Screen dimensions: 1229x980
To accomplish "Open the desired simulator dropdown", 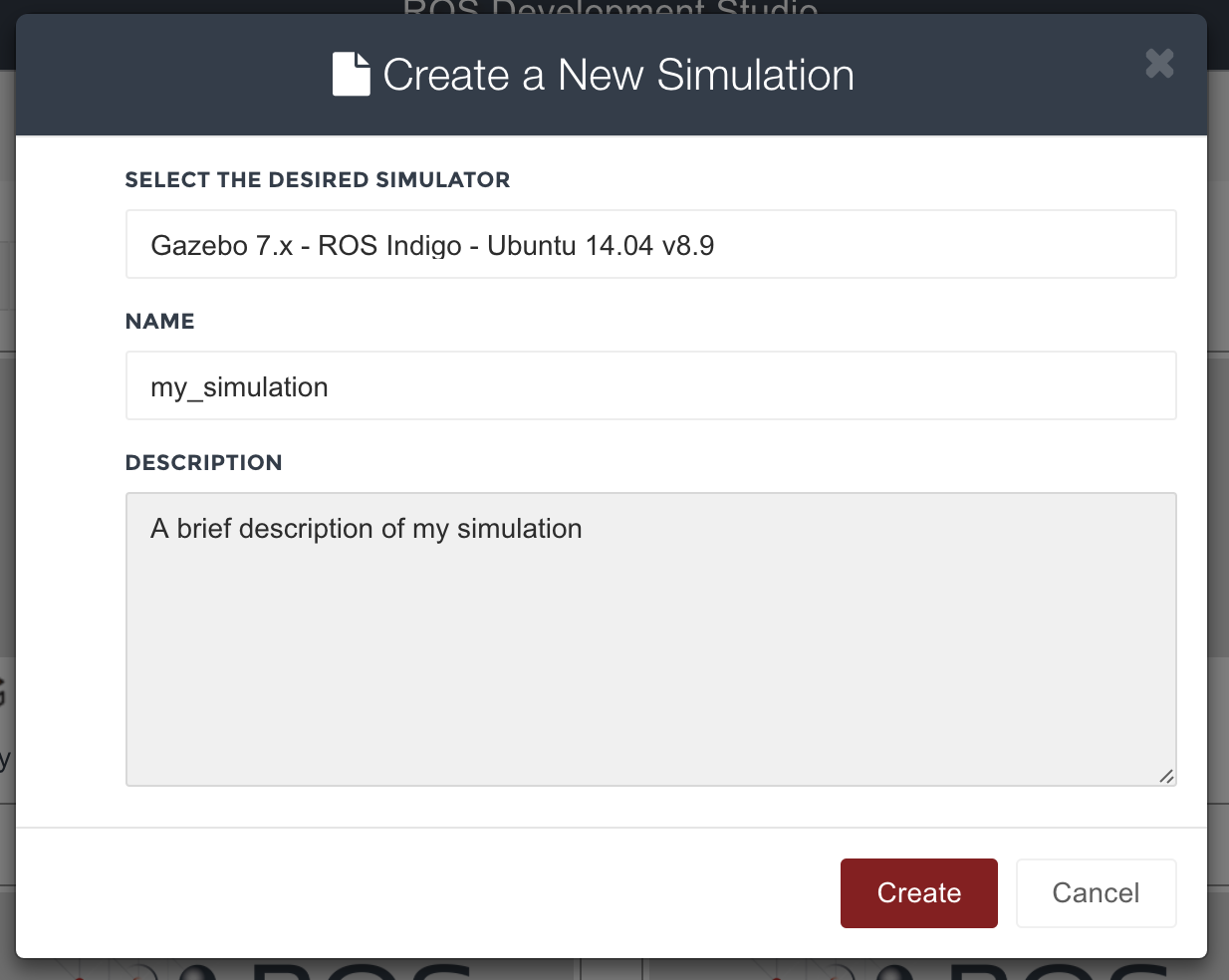I will [x=650, y=244].
